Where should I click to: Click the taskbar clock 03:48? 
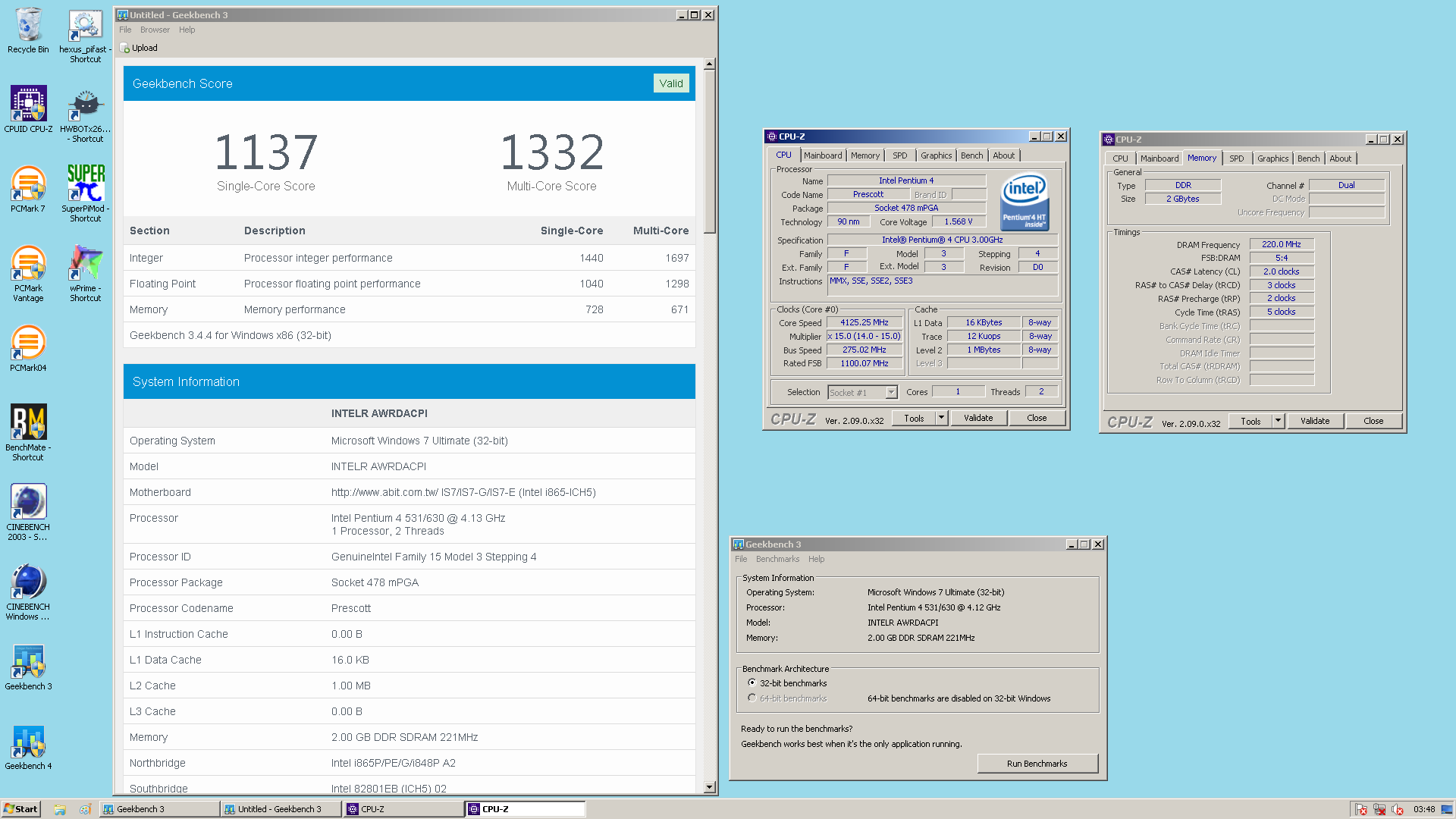point(1424,809)
